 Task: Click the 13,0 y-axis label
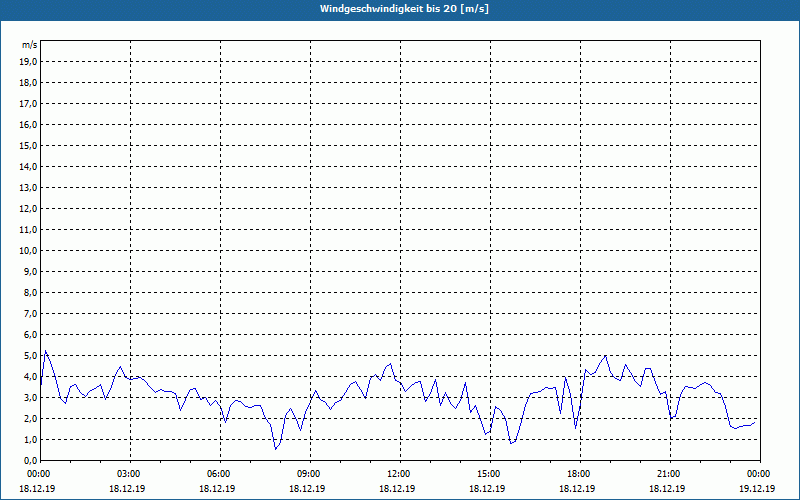point(28,187)
